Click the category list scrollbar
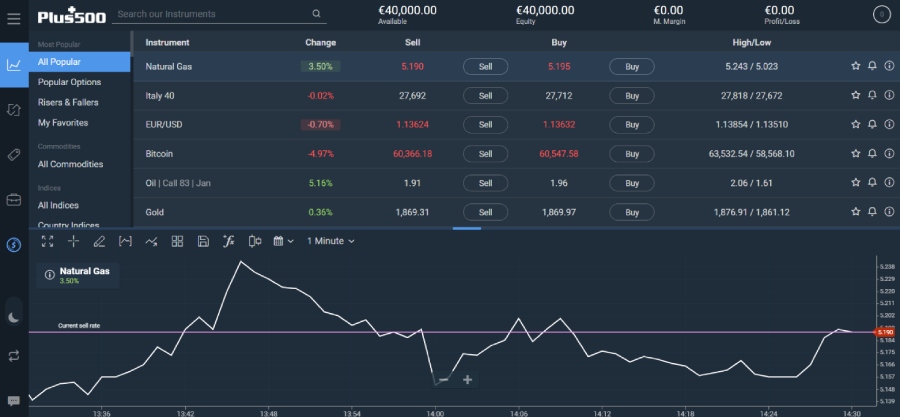 click(x=132, y=43)
